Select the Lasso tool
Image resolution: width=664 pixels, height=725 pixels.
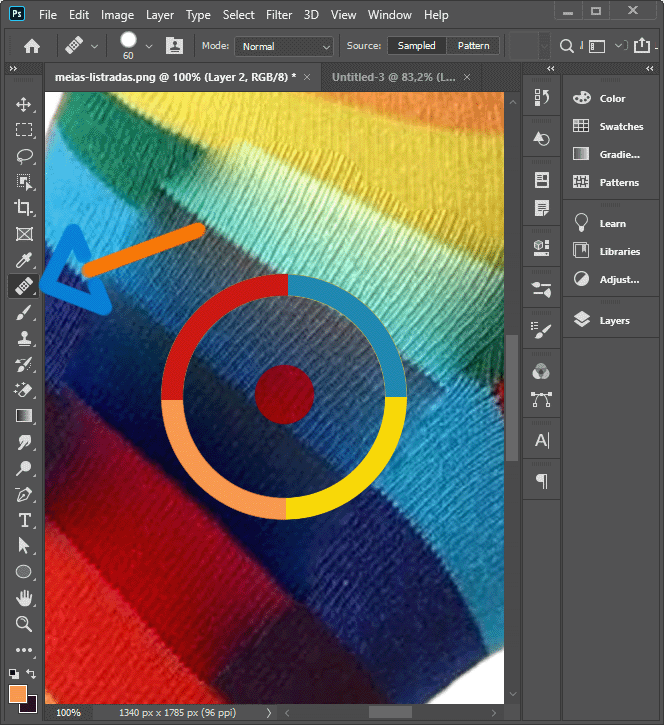(x=24, y=156)
